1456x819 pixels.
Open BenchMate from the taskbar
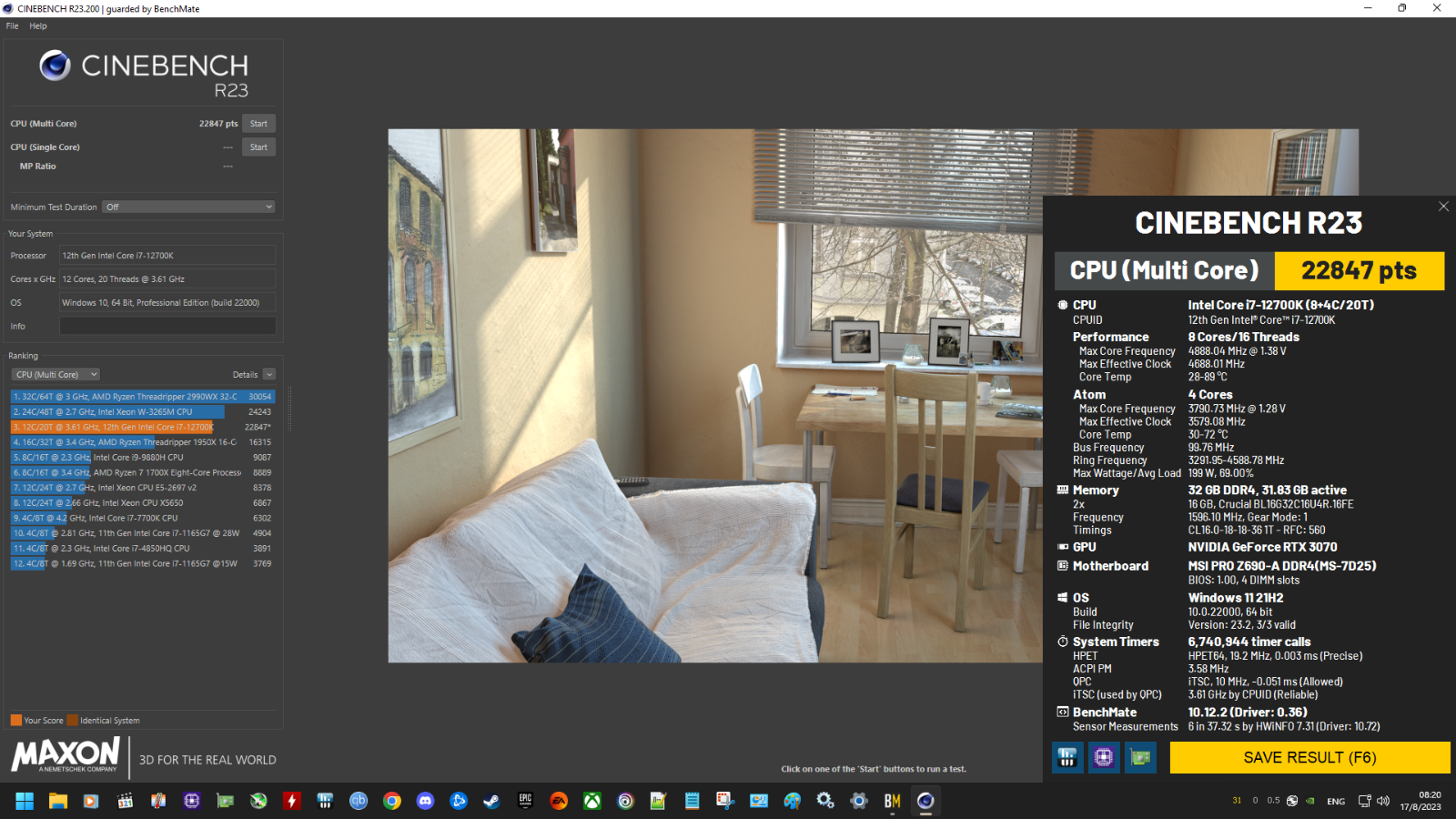pyautogui.click(x=892, y=801)
